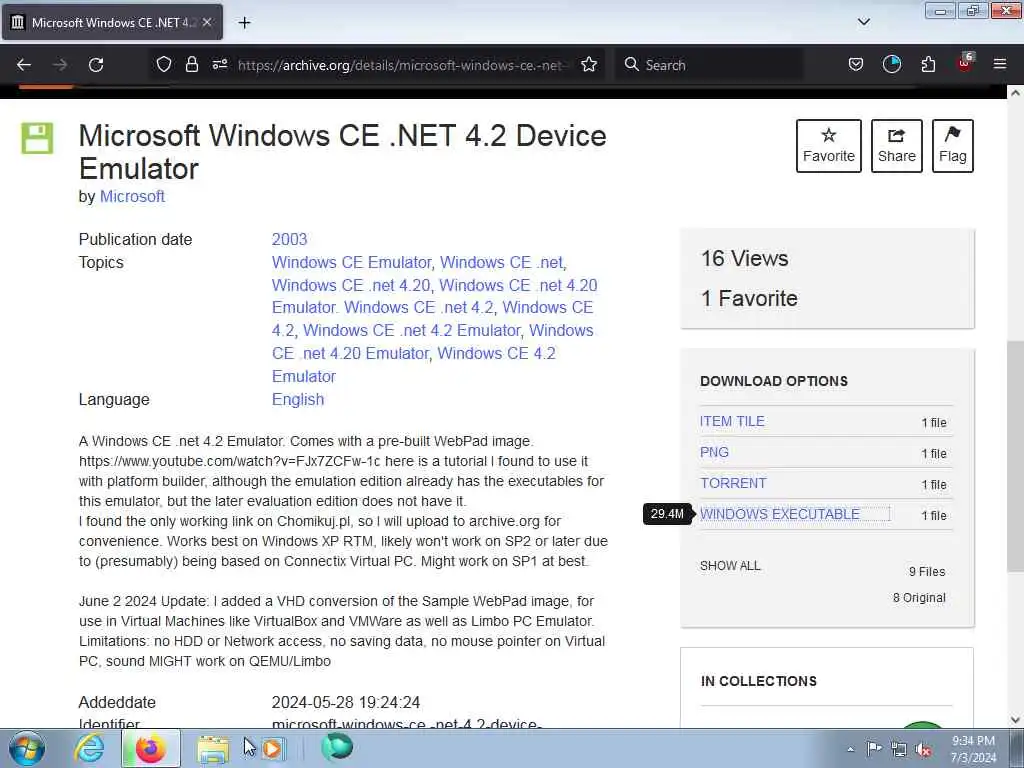Focus the browser Search field

pos(709,65)
